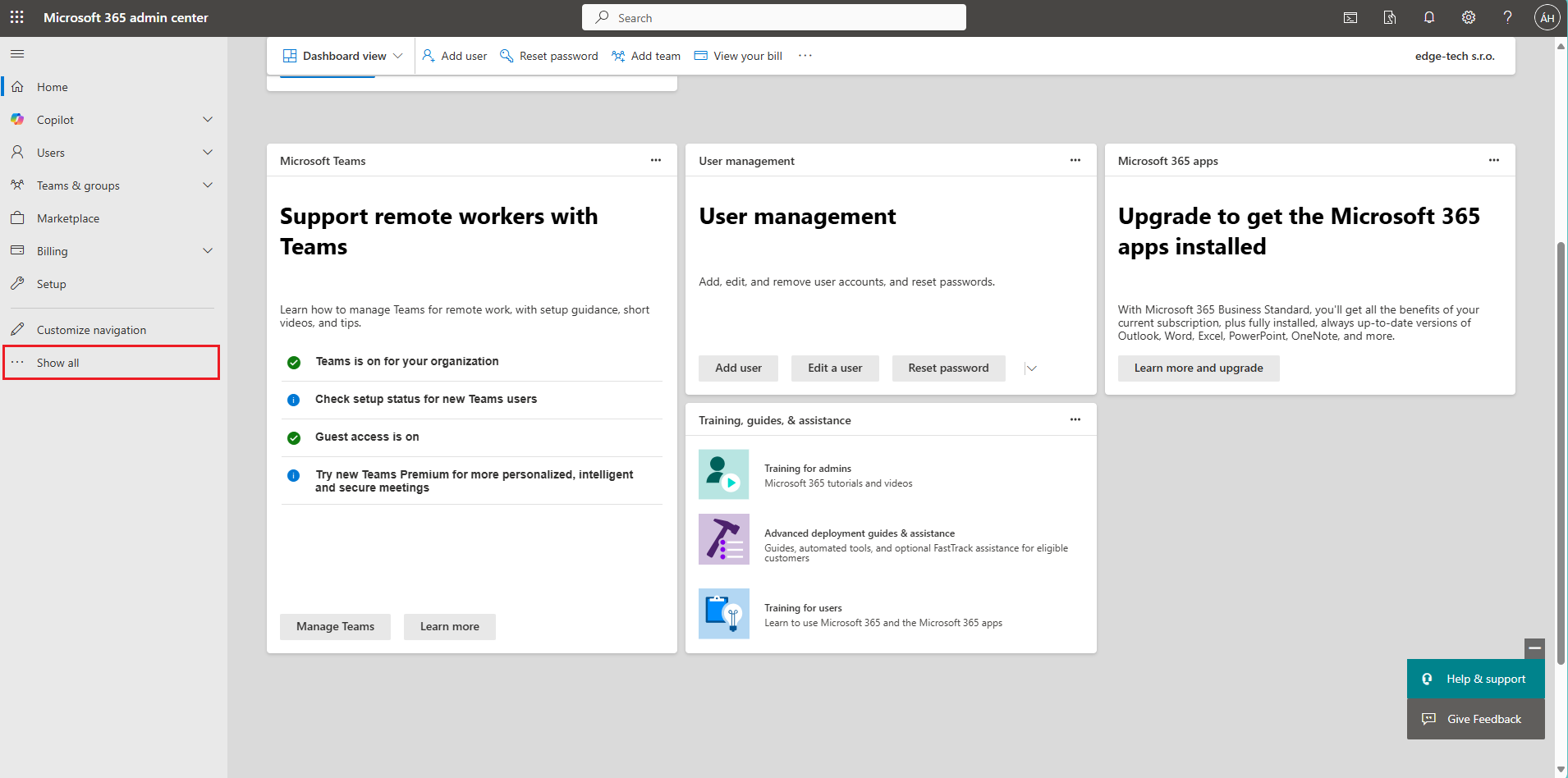The width and height of the screenshot is (1568, 778).
Task: Select Home in the navigation menu
Action: [52, 86]
